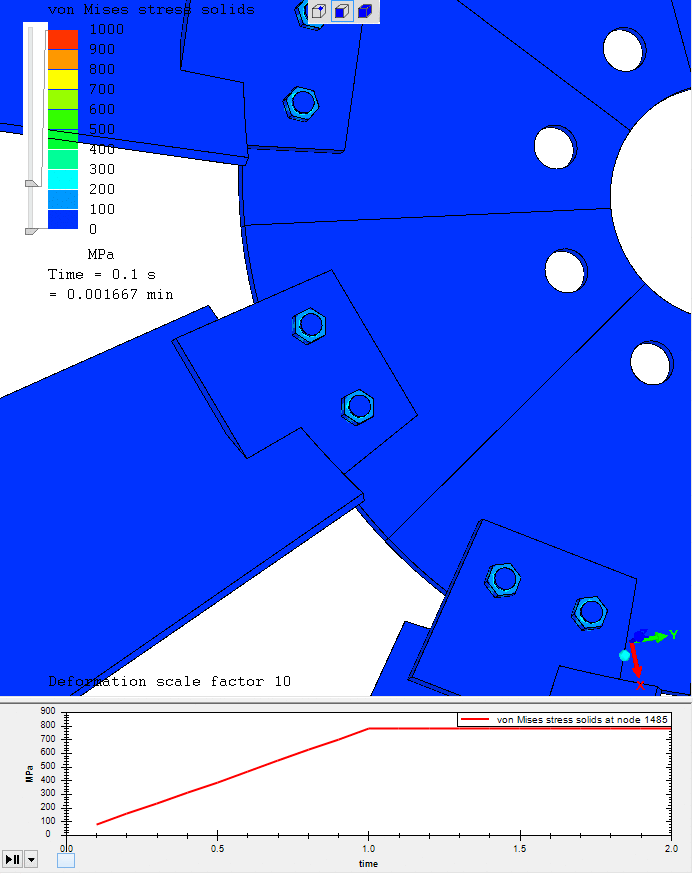Open the dropdown next to the play button
The height and width of the screenshot is (875, 693).
click(x=31, y=859)
